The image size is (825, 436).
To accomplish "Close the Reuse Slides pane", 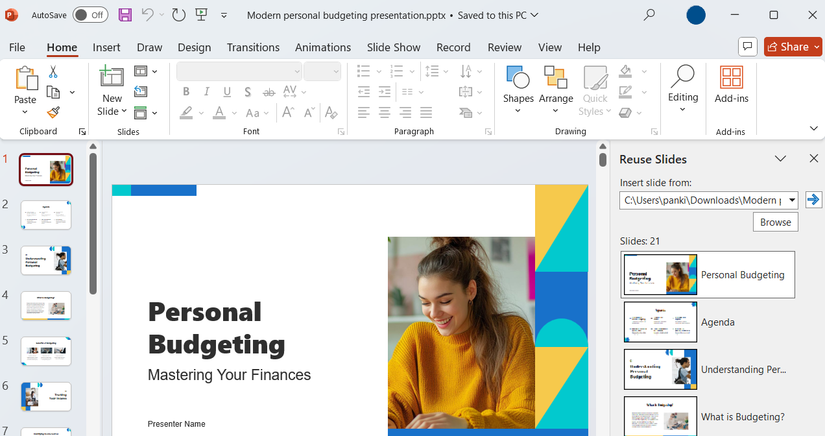I will 813,158.
